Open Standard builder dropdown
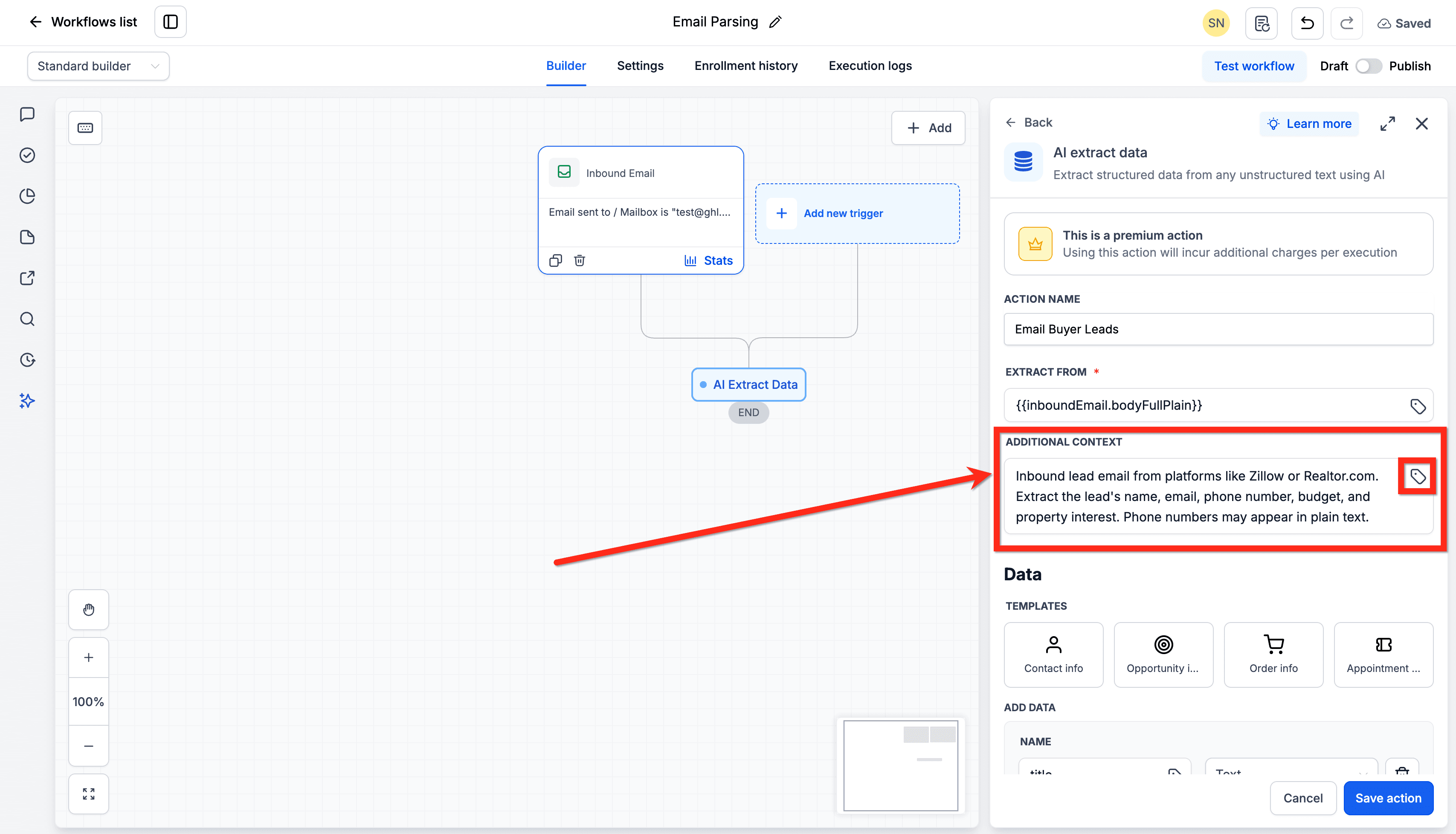 pos(98,66)
